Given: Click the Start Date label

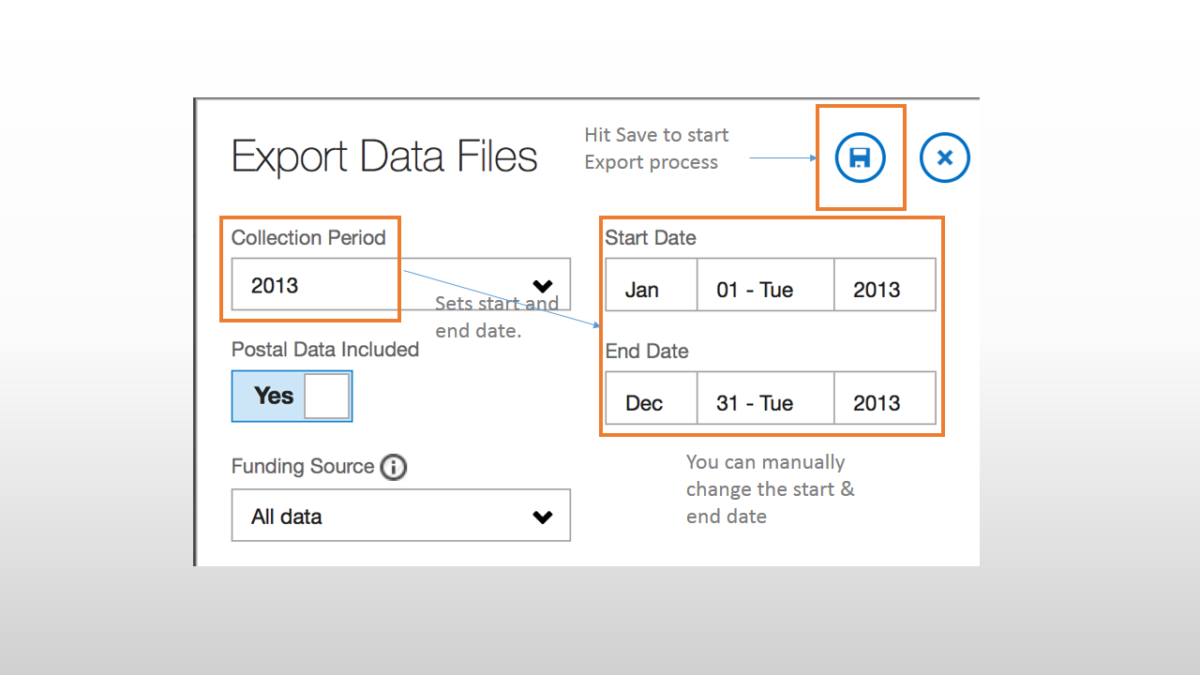Looking at the screenshot, I should [x=650, y=238].
